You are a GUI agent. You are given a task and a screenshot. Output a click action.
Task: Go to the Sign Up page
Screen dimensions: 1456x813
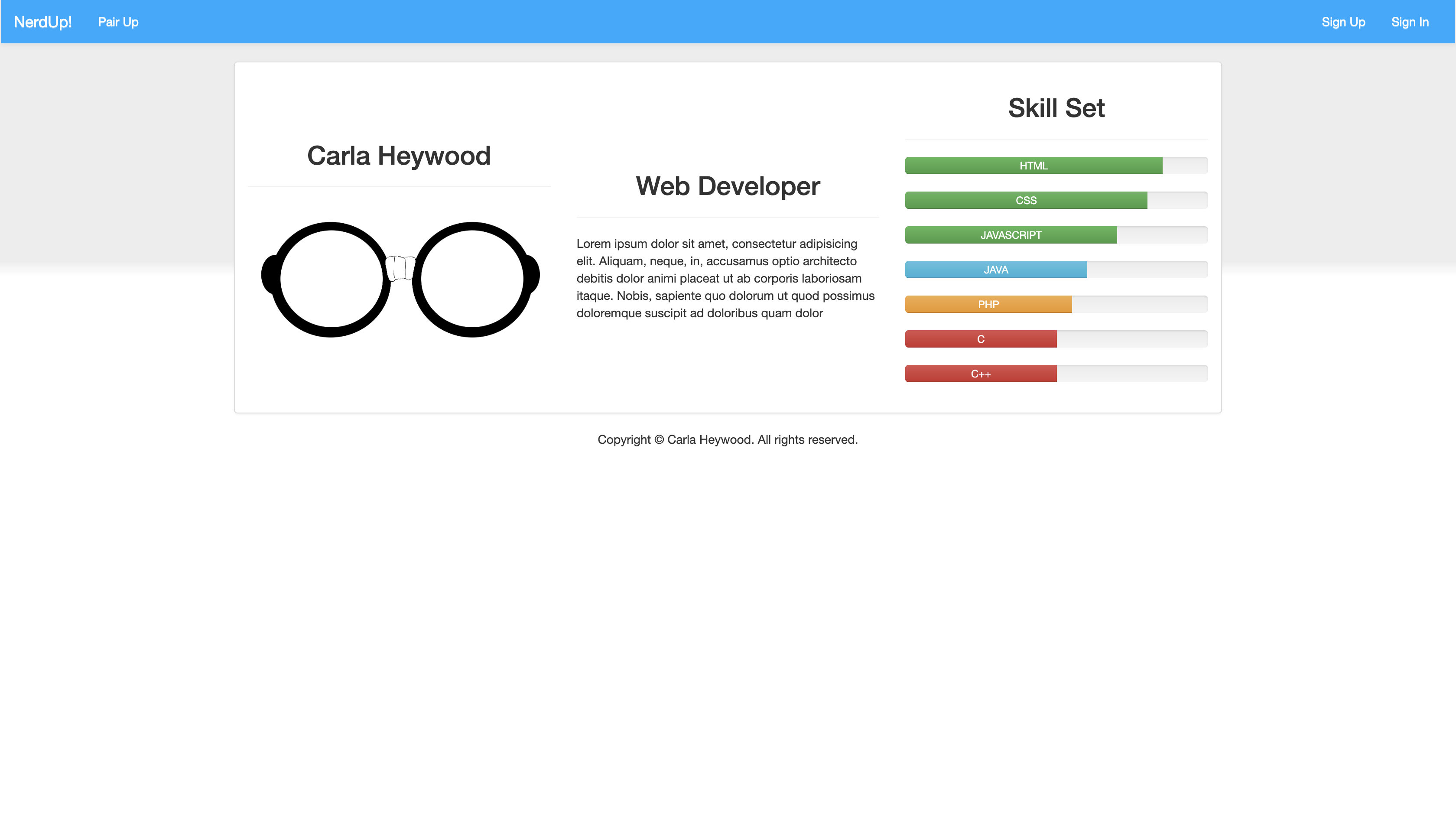(1343, 22)
